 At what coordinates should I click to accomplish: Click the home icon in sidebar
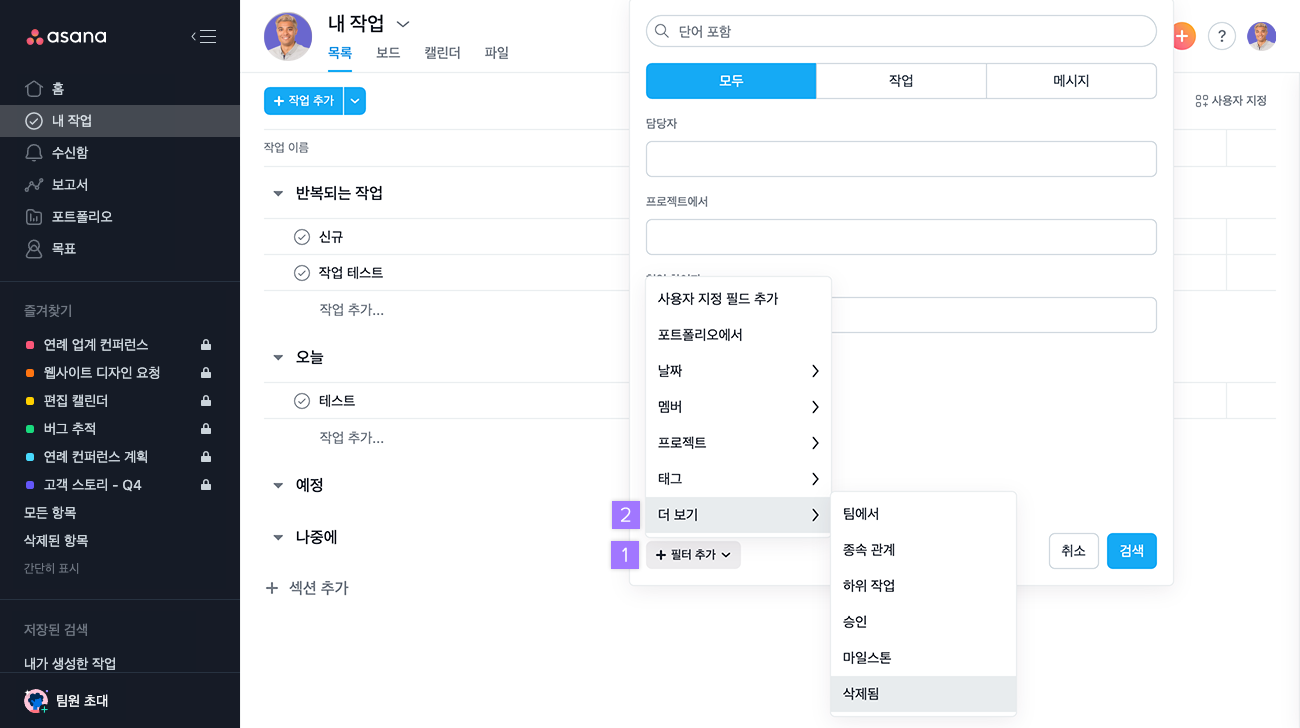tap(34, 89)
